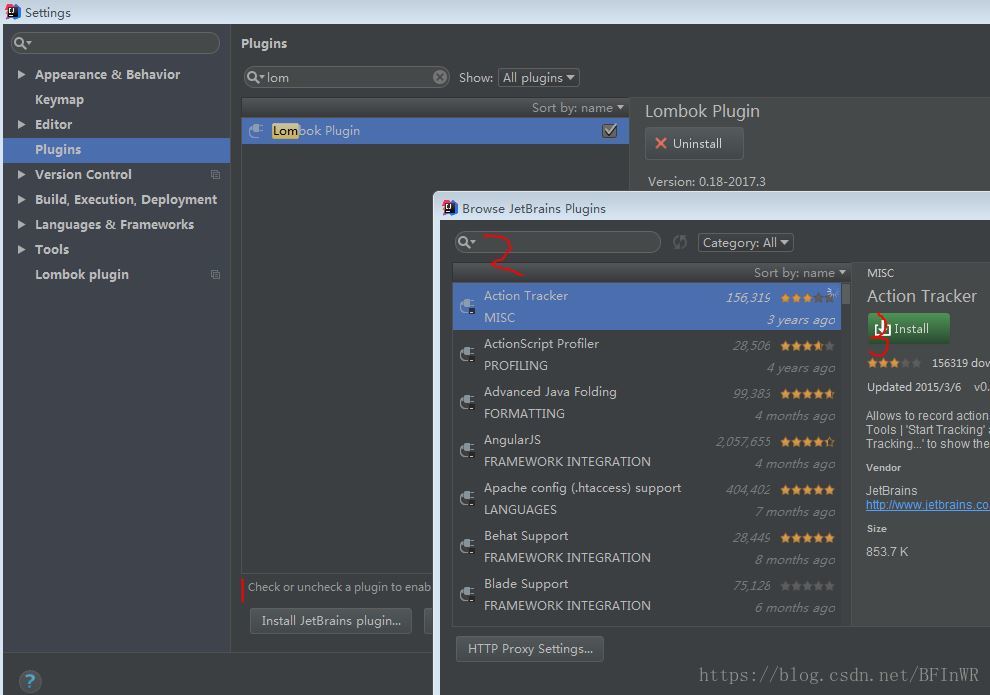The width and height of the screenshot is (990, 695).
Task: Open 'Sort by: name' in Plugins panel
Action: pos(578,108)
